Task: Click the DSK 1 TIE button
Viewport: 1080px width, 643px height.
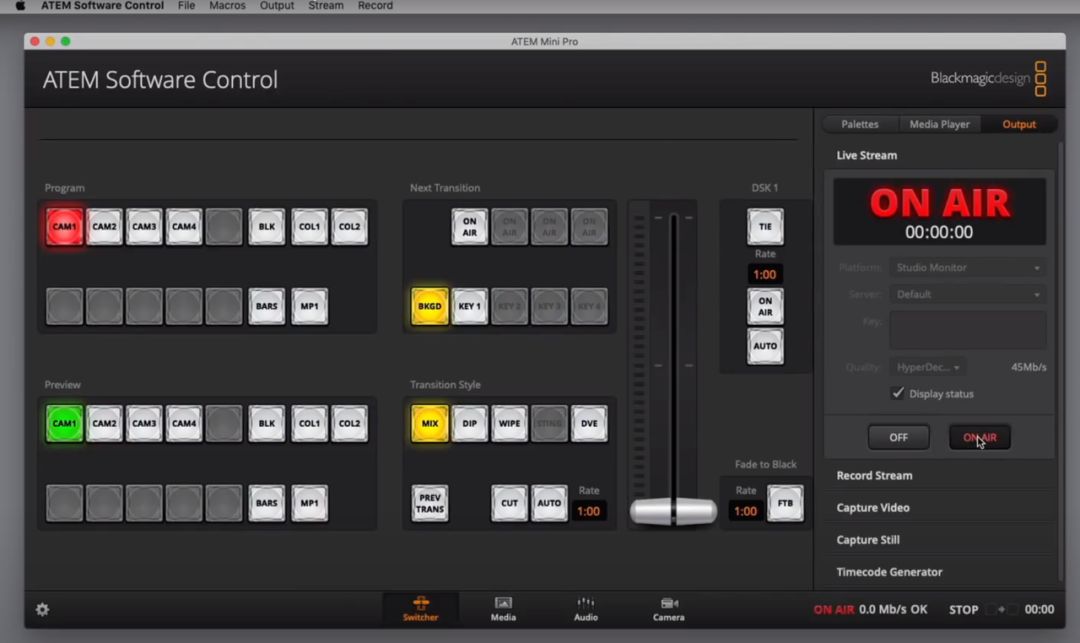Action: point(765,226)
